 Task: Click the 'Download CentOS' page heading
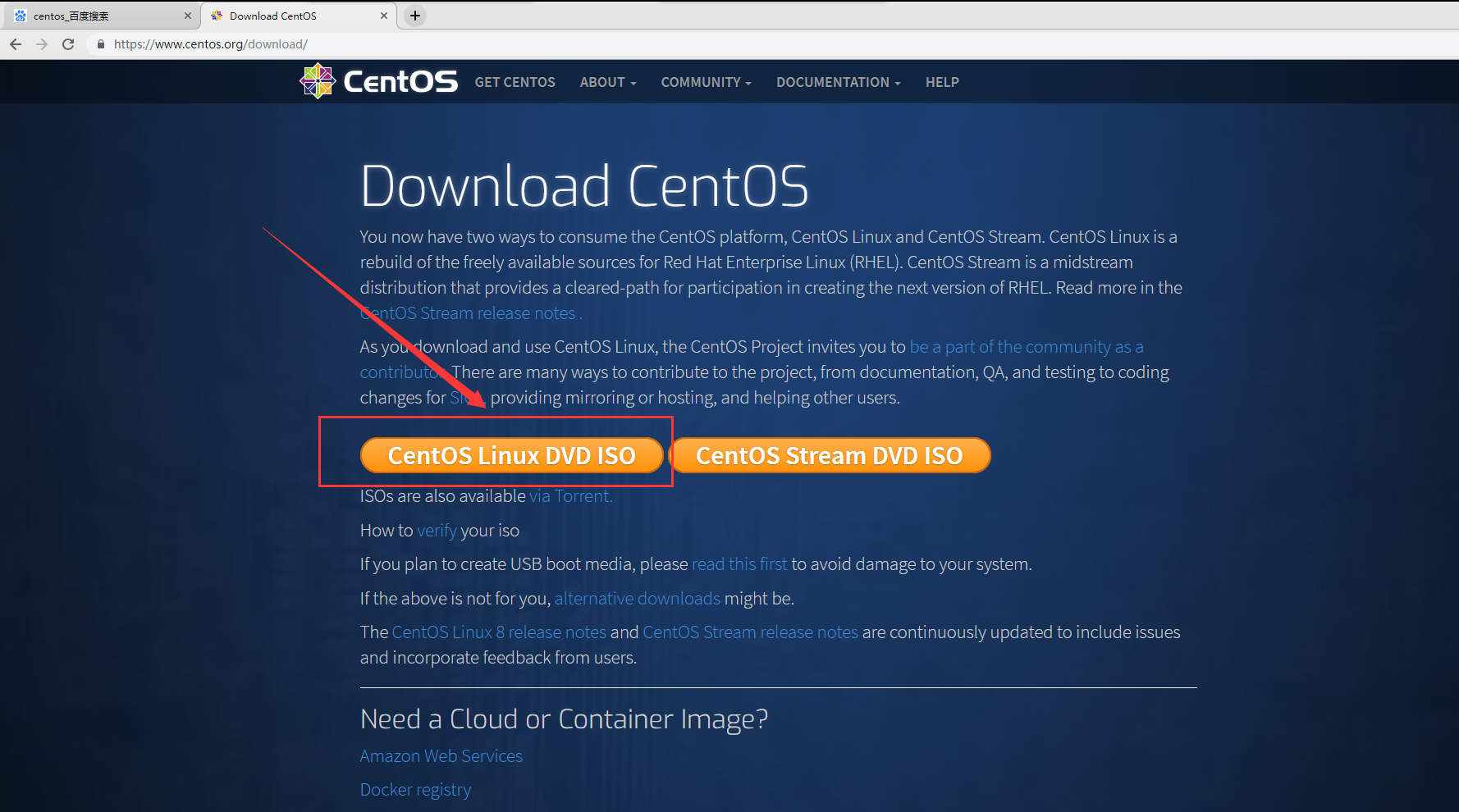click(584, 185)
